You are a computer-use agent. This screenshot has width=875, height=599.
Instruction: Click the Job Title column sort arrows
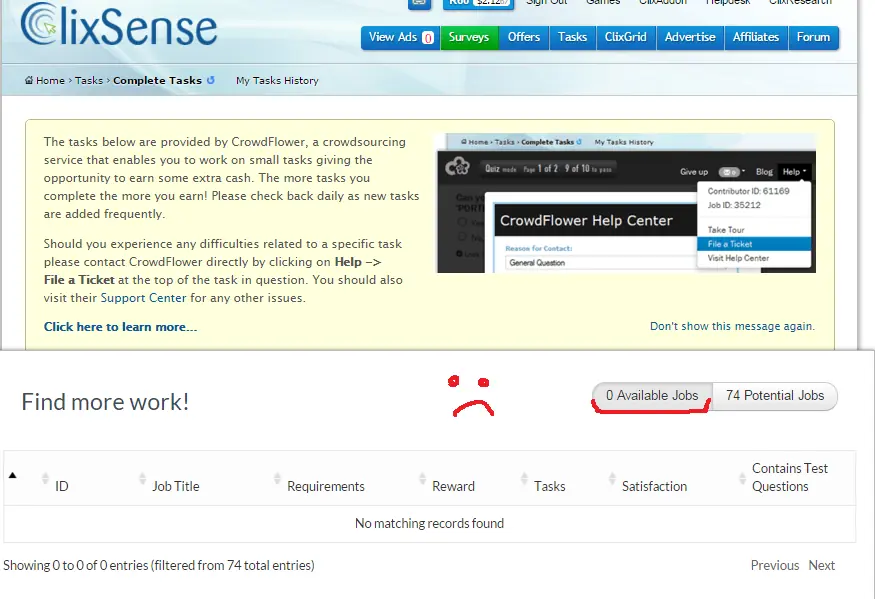click(142, 478)
